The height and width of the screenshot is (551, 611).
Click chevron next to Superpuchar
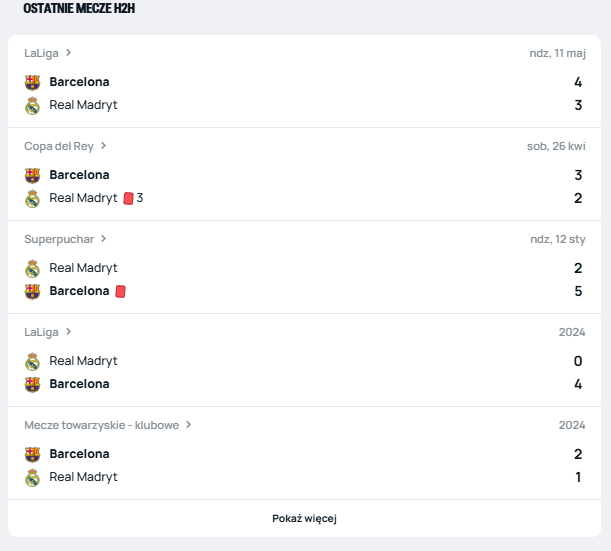click(103, 239)
